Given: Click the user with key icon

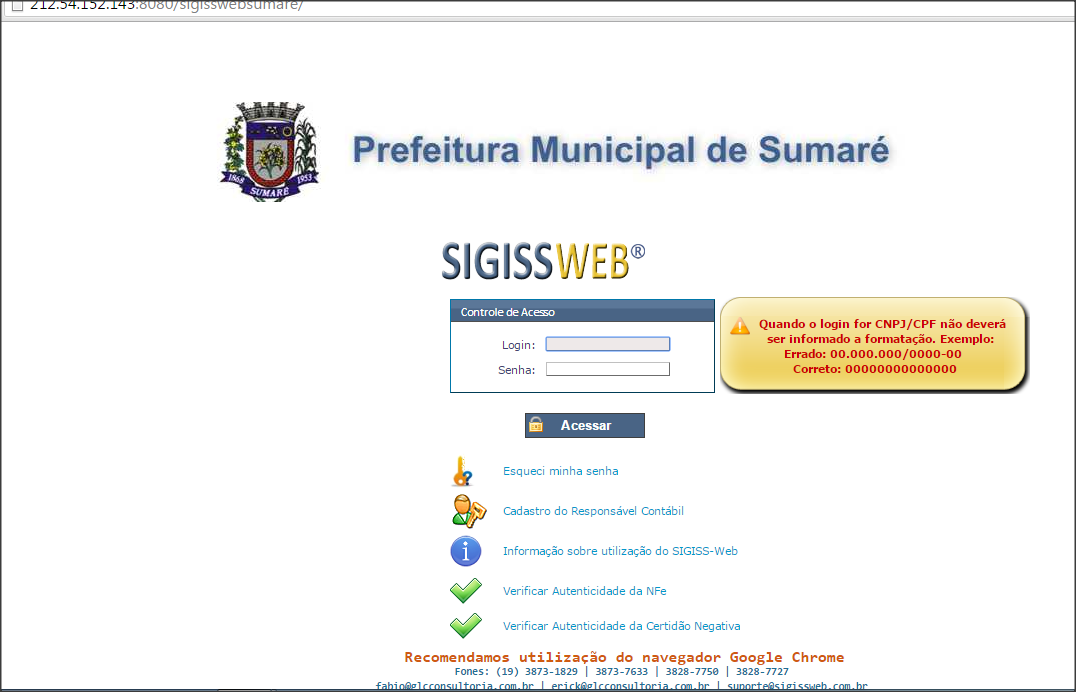Looking at the screenshot, I should pos(469,511).
